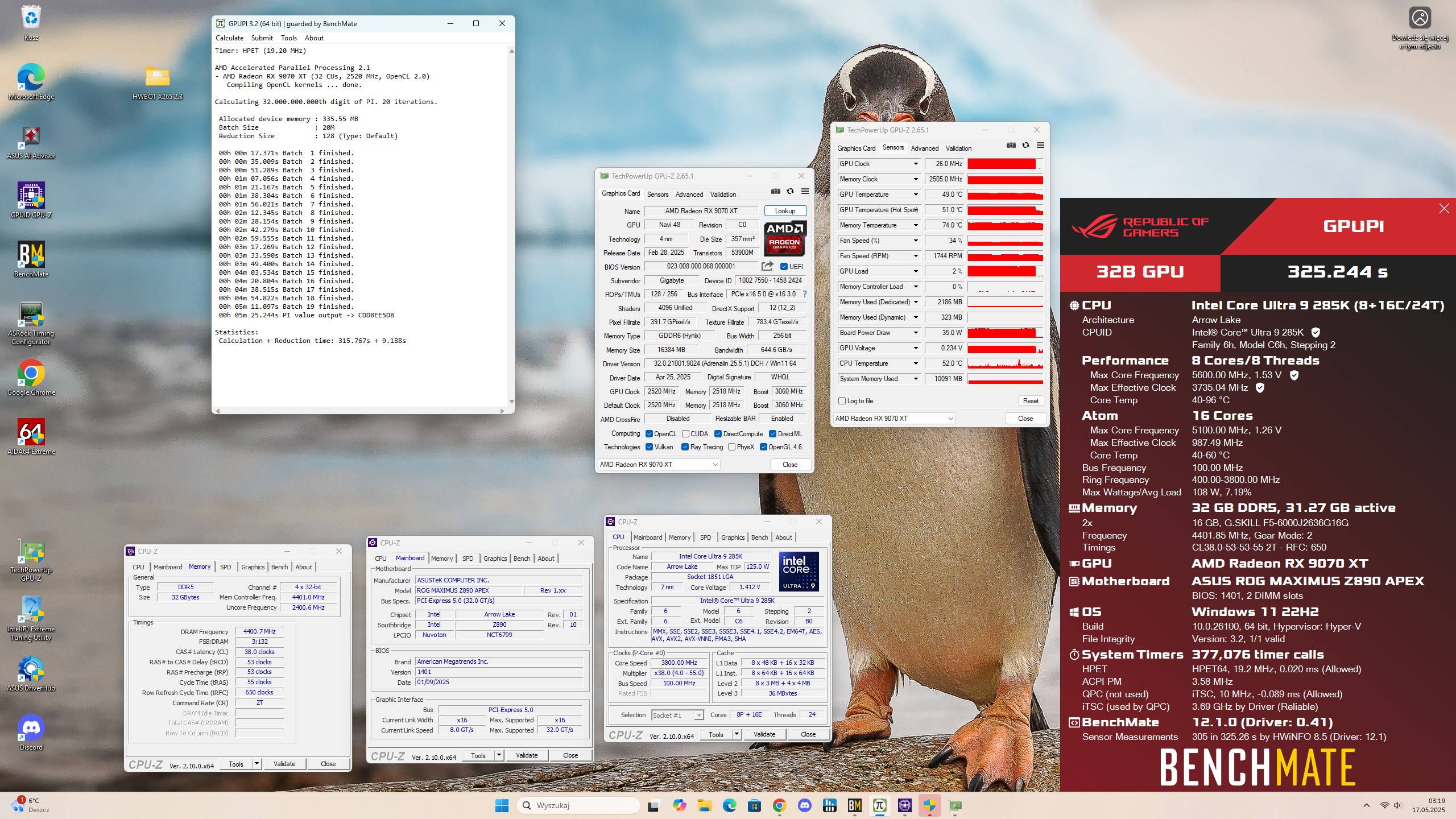Click the GPU Temperature sensor graph

point(1005,195)
